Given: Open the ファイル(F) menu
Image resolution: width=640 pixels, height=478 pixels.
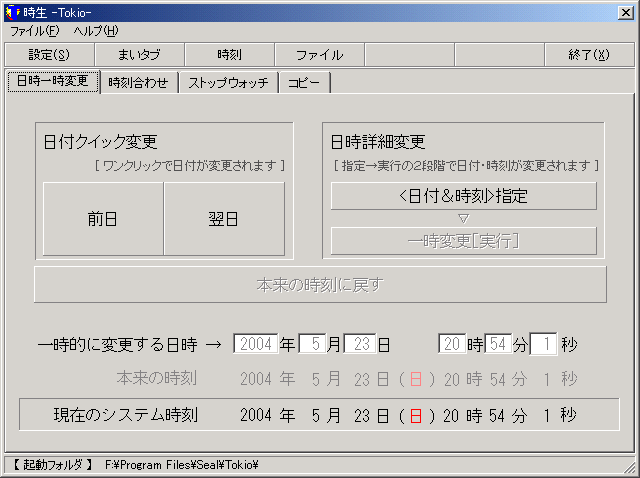Looking at the screenshot, I should click(35, 31).
